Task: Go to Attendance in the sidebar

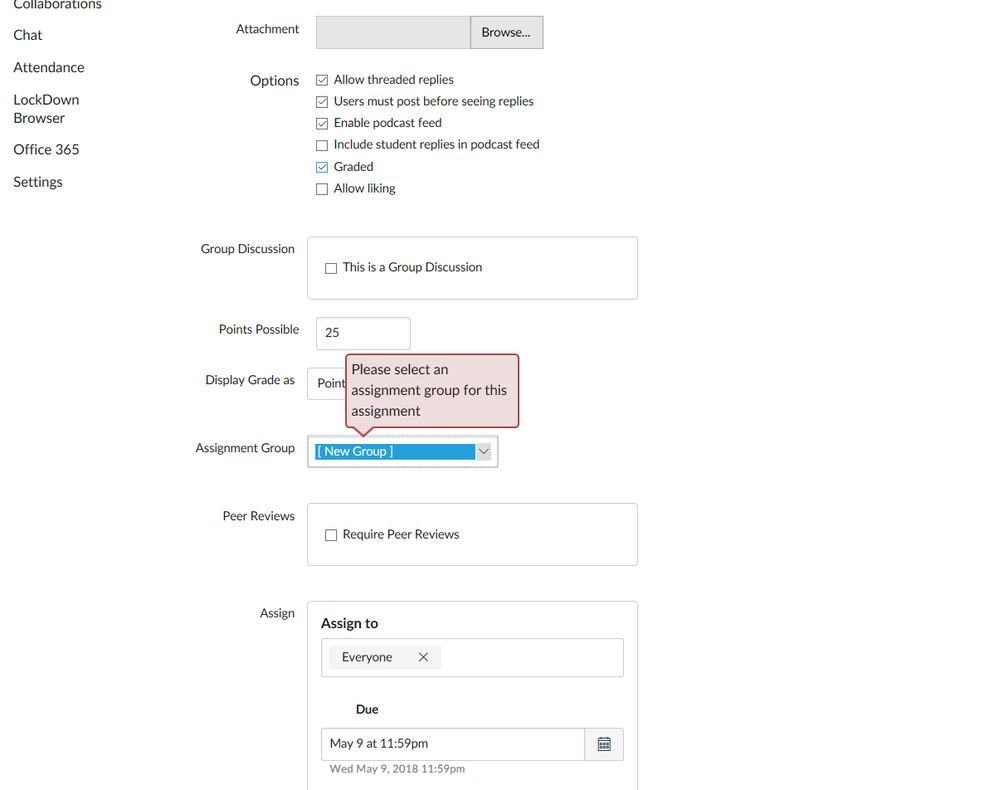Action: (49, 68)
